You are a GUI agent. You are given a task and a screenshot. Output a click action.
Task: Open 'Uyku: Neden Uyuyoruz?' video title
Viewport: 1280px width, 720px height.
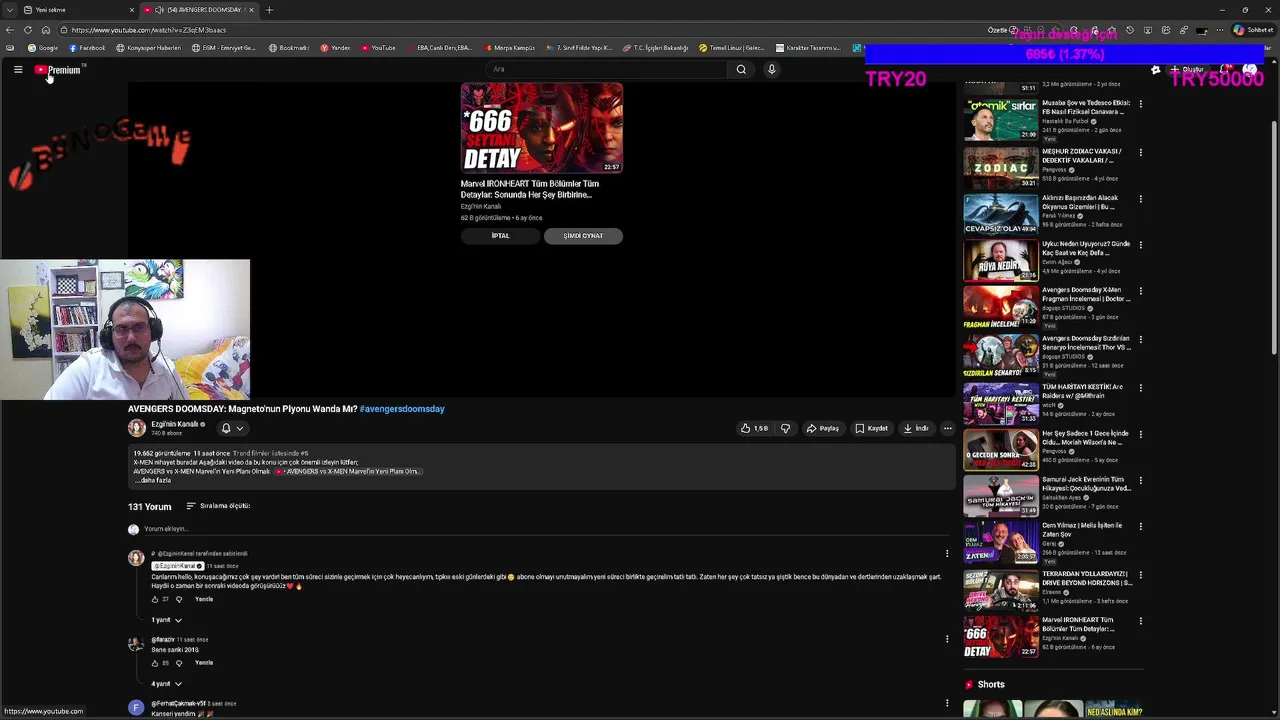[x=1086, y=248]
